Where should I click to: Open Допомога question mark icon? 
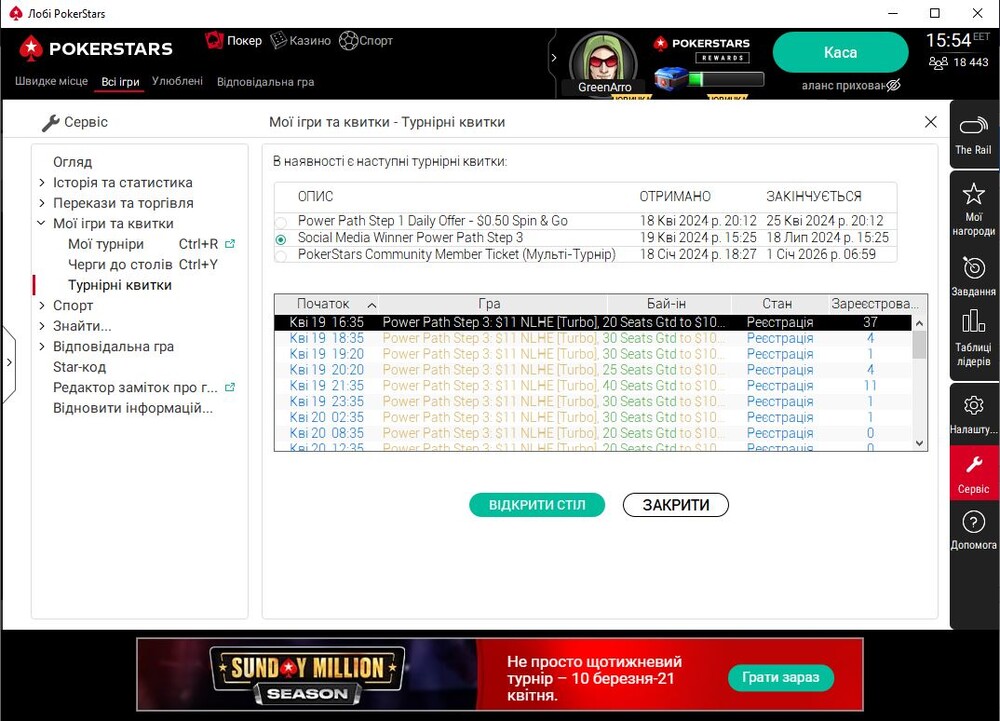973,522
